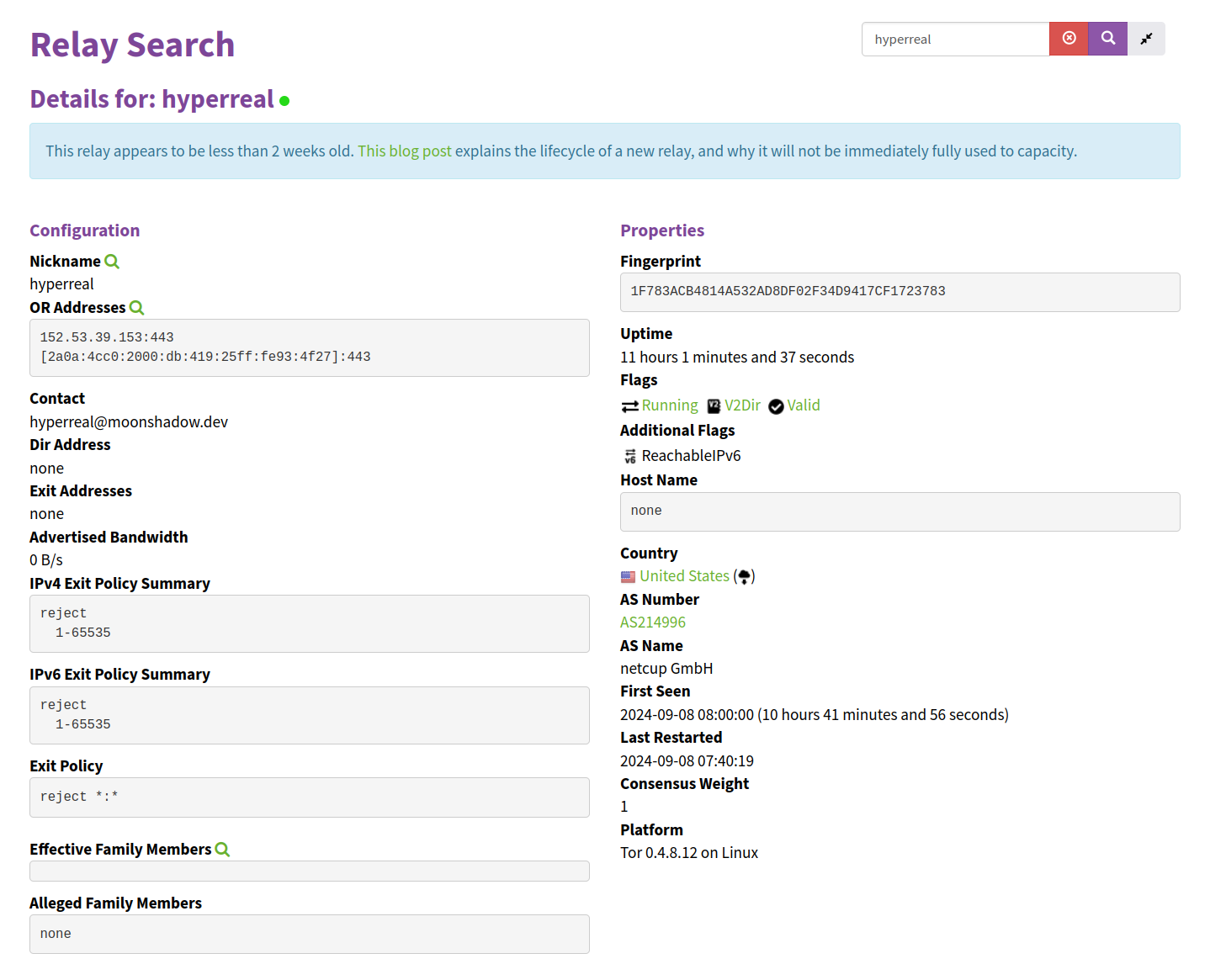Click the OR Addresses text box
This screenshot has width=1226, height=980.
(x=309, y=347)
